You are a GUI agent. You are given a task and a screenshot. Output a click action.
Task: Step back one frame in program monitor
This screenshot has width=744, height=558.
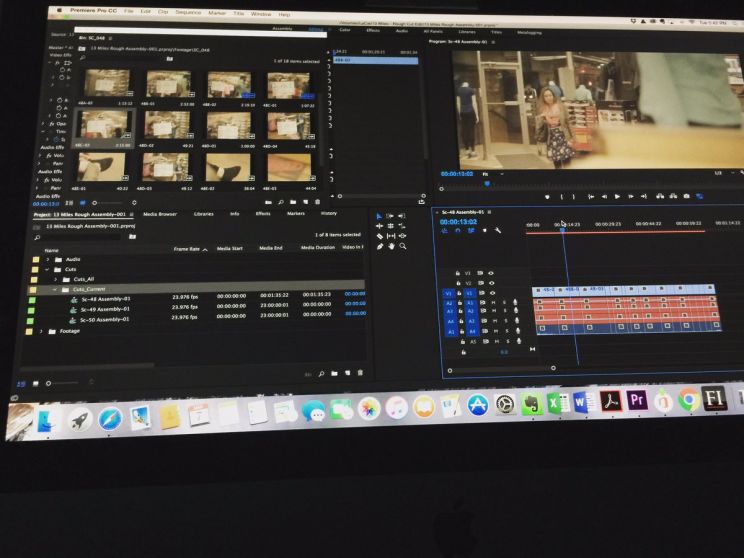click(604, 196)
